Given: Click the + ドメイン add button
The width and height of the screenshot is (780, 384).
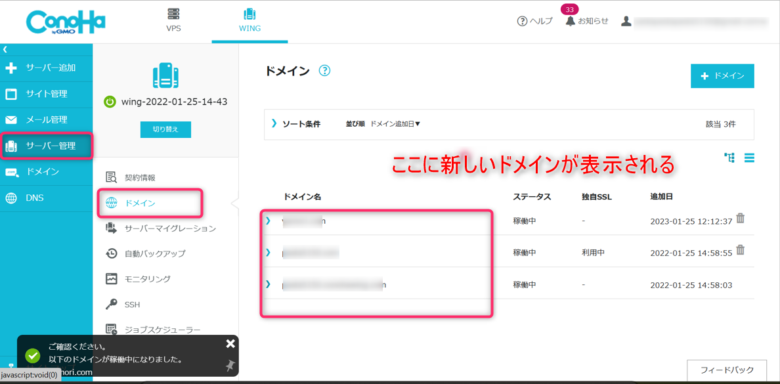Looking at the screenshot, I should point(722,76).
